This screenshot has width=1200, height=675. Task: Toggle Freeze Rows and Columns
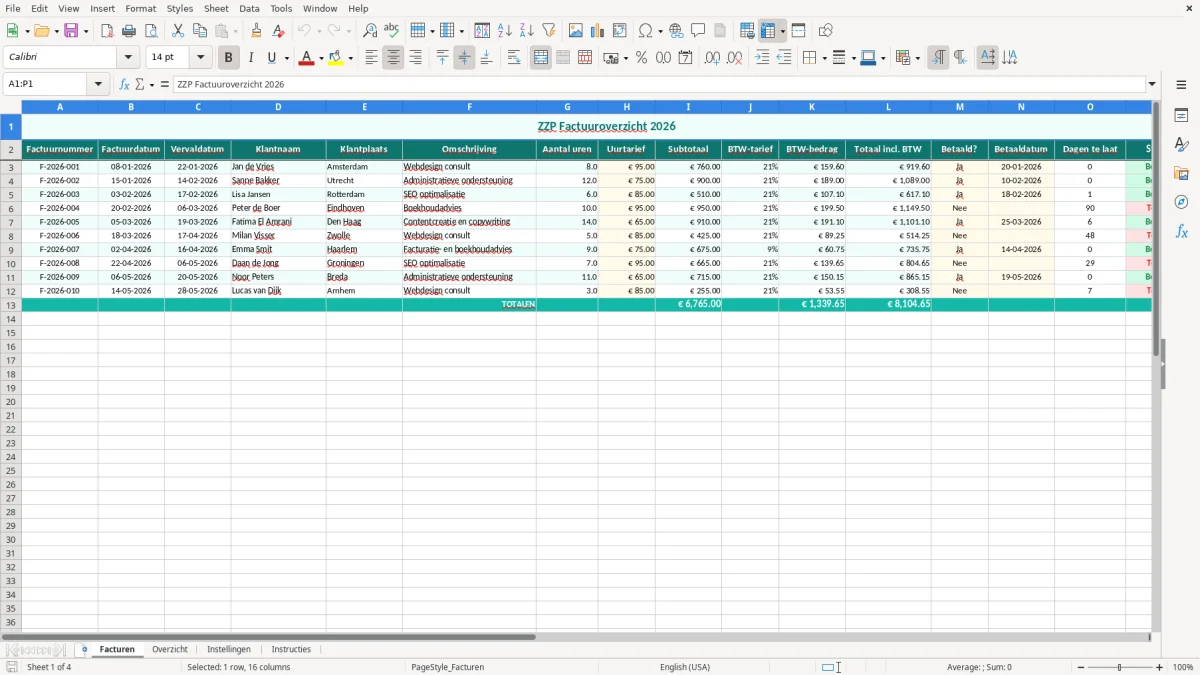(x=768, y=31)
